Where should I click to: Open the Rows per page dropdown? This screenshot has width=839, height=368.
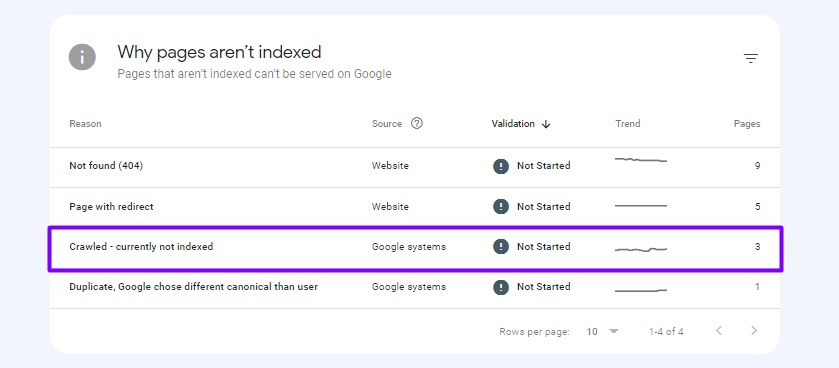click(602, 332)
